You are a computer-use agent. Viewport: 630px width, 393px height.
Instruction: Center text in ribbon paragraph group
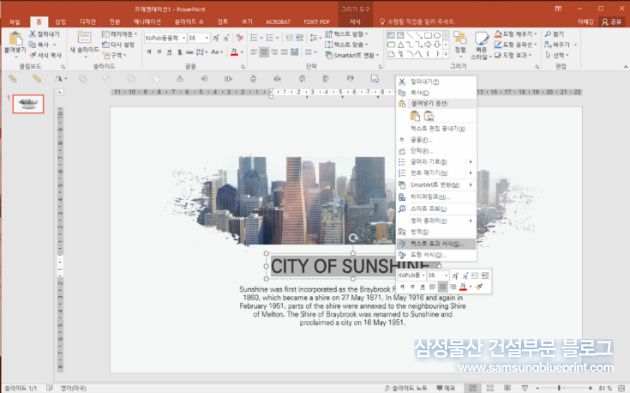tap(264, 52)
